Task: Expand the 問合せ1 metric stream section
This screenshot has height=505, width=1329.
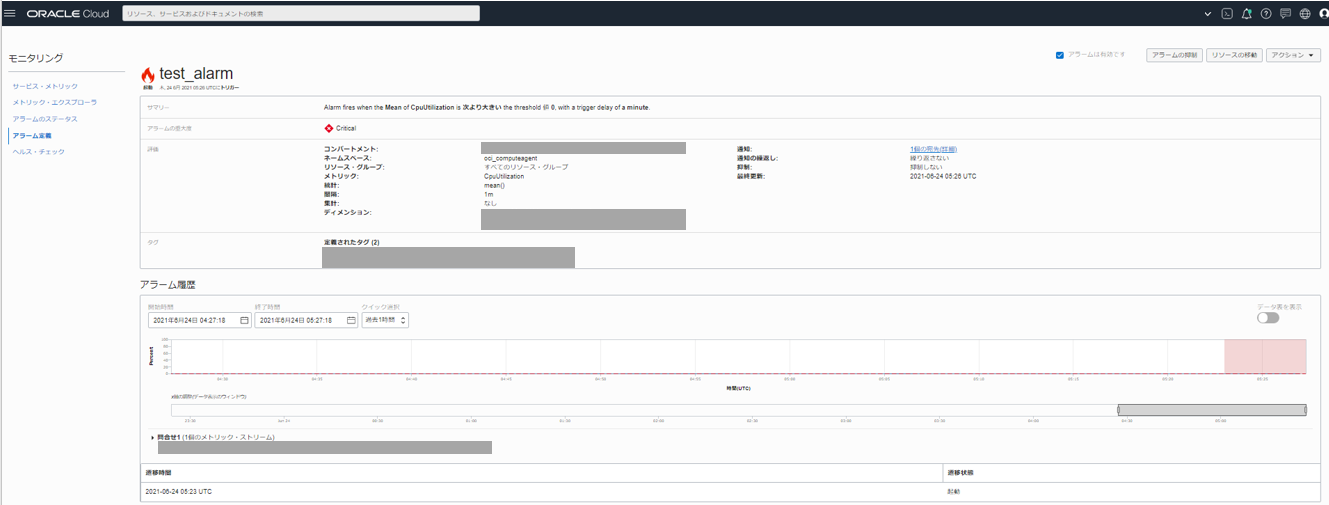Action: click(153, 437)
